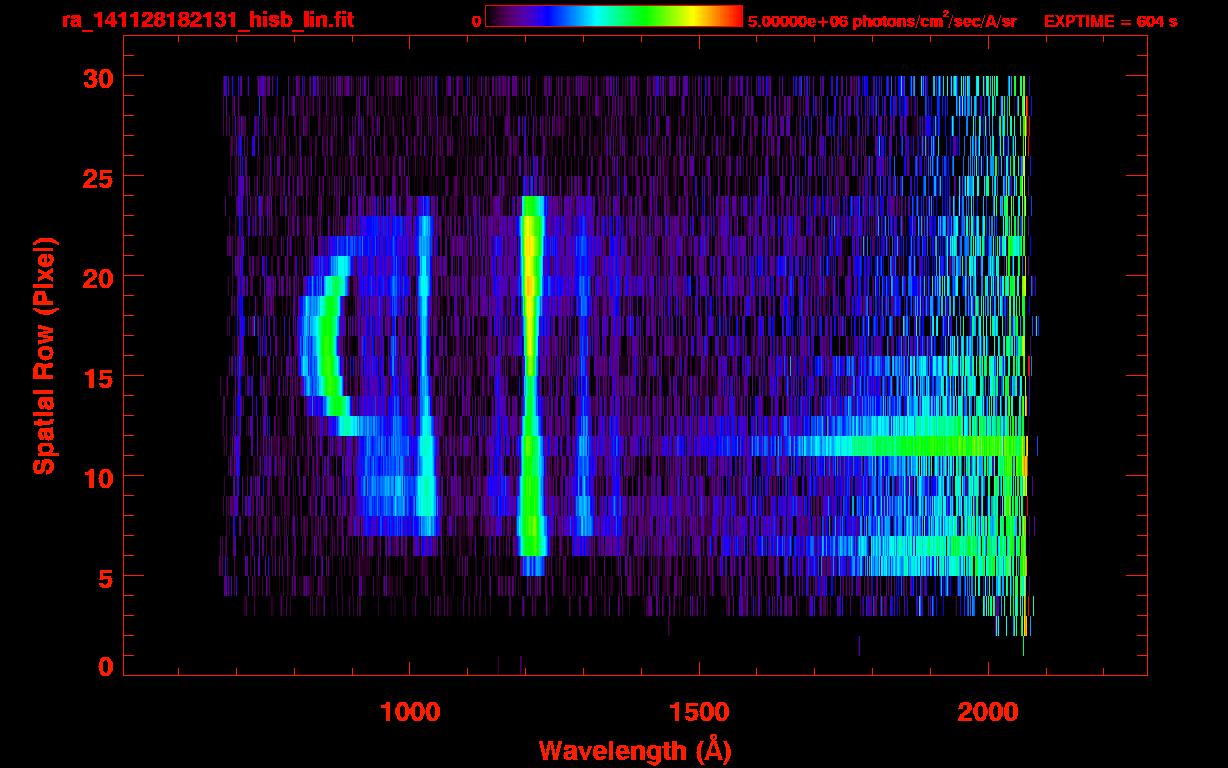This screenshot has height=768, width=1228.
Task: Click the y-axis tick label 10
Action: point(96,477)
